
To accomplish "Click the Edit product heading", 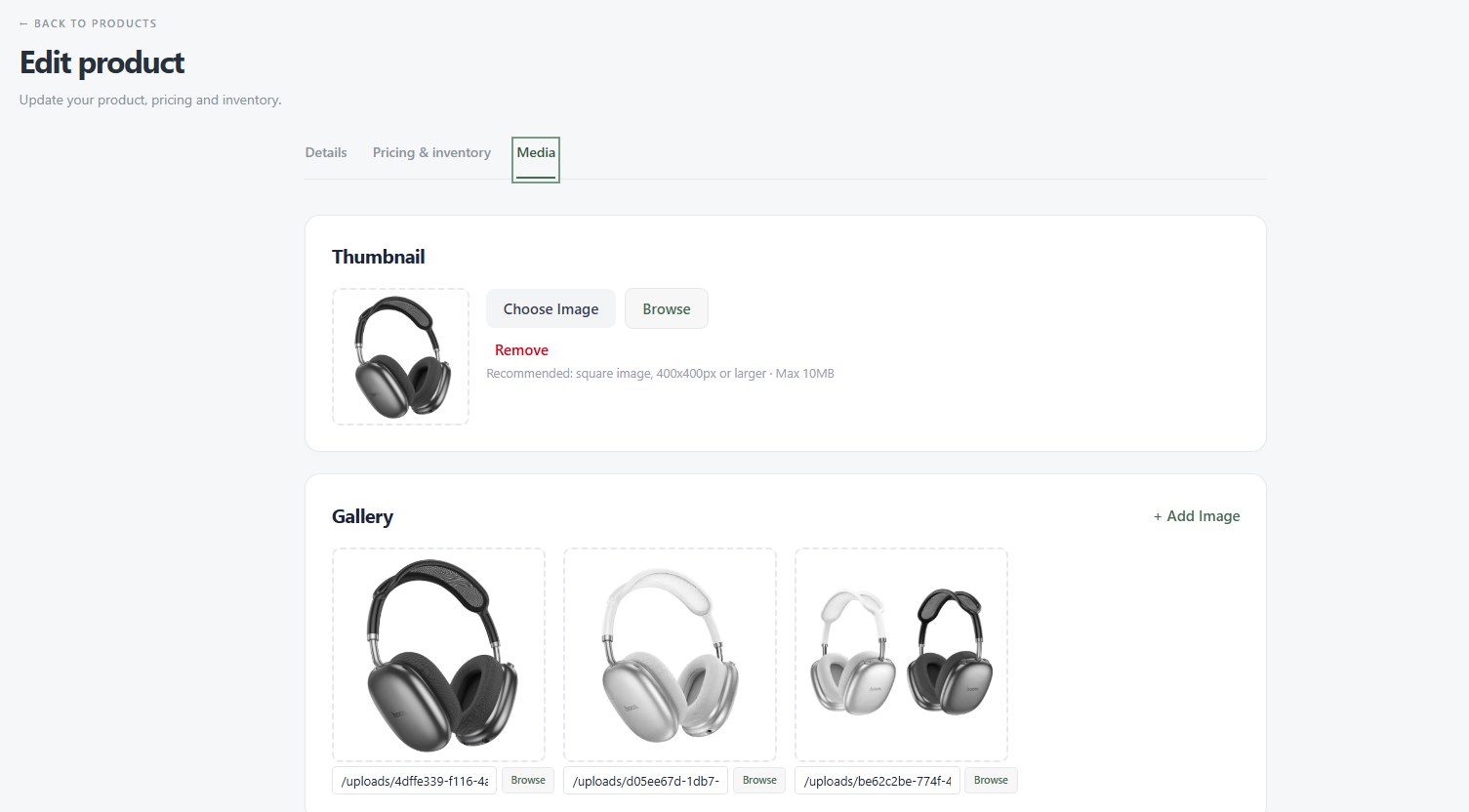I will click(x=102, y=62).
